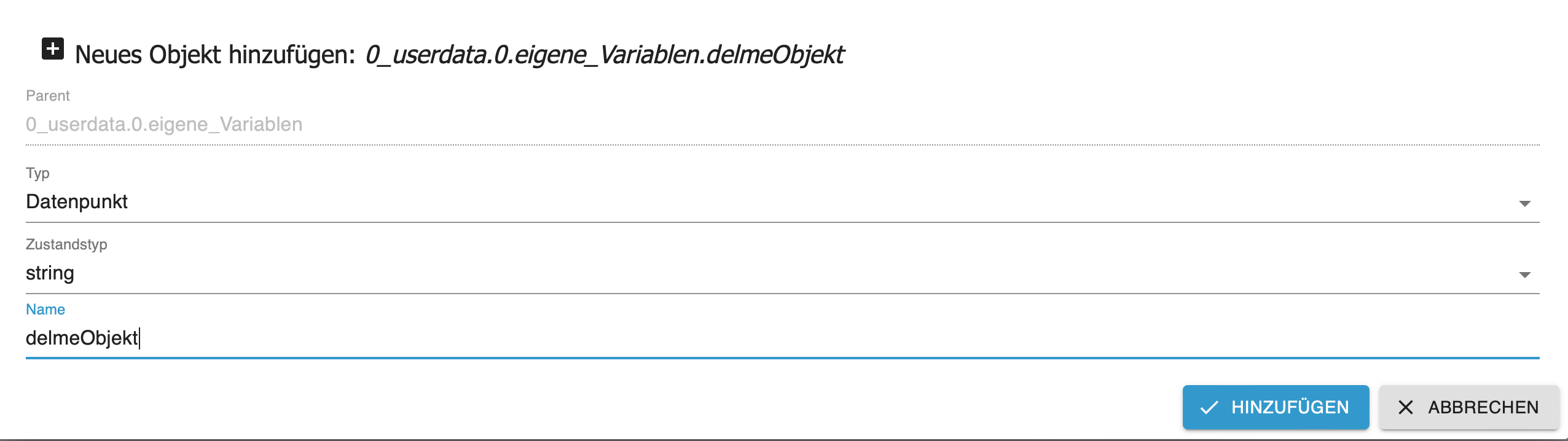The image size is (1568, 441).
Task: Click the Typ field label
Action: [37, 173]
